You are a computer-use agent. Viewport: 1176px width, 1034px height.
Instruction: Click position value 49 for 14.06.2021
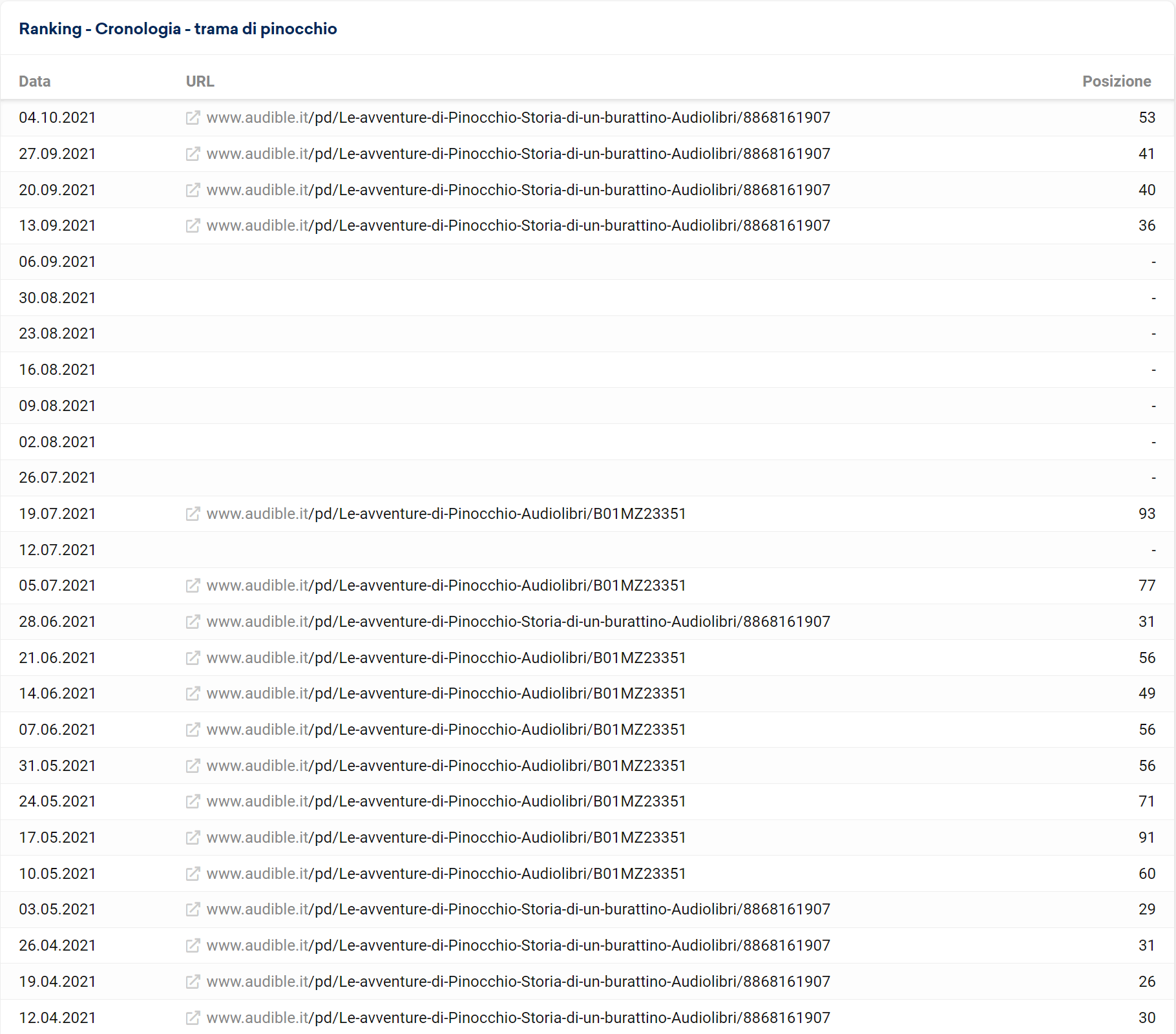click(1147, 693)
